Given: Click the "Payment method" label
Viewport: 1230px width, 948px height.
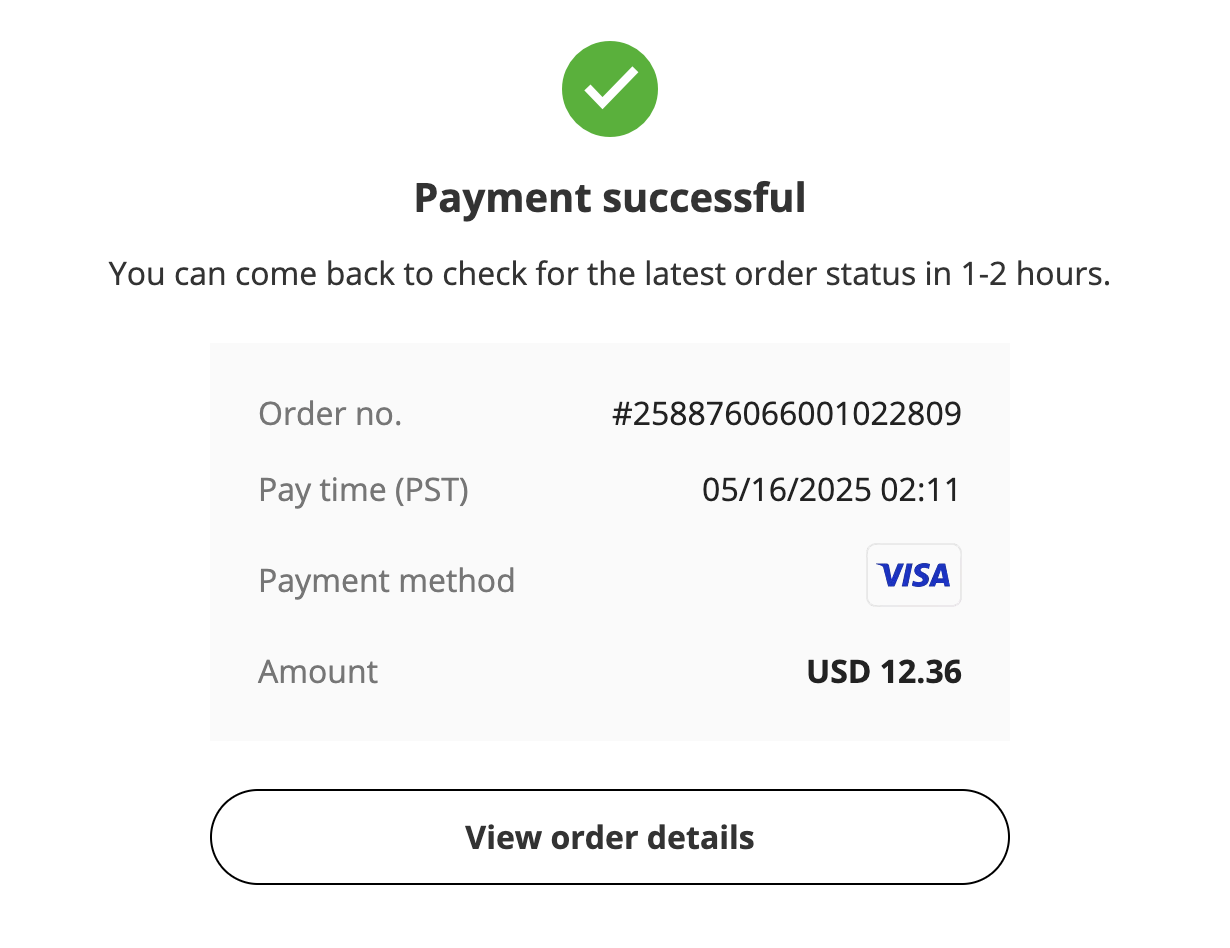Looking at the screenshot, I should click(x=386, y=580).
